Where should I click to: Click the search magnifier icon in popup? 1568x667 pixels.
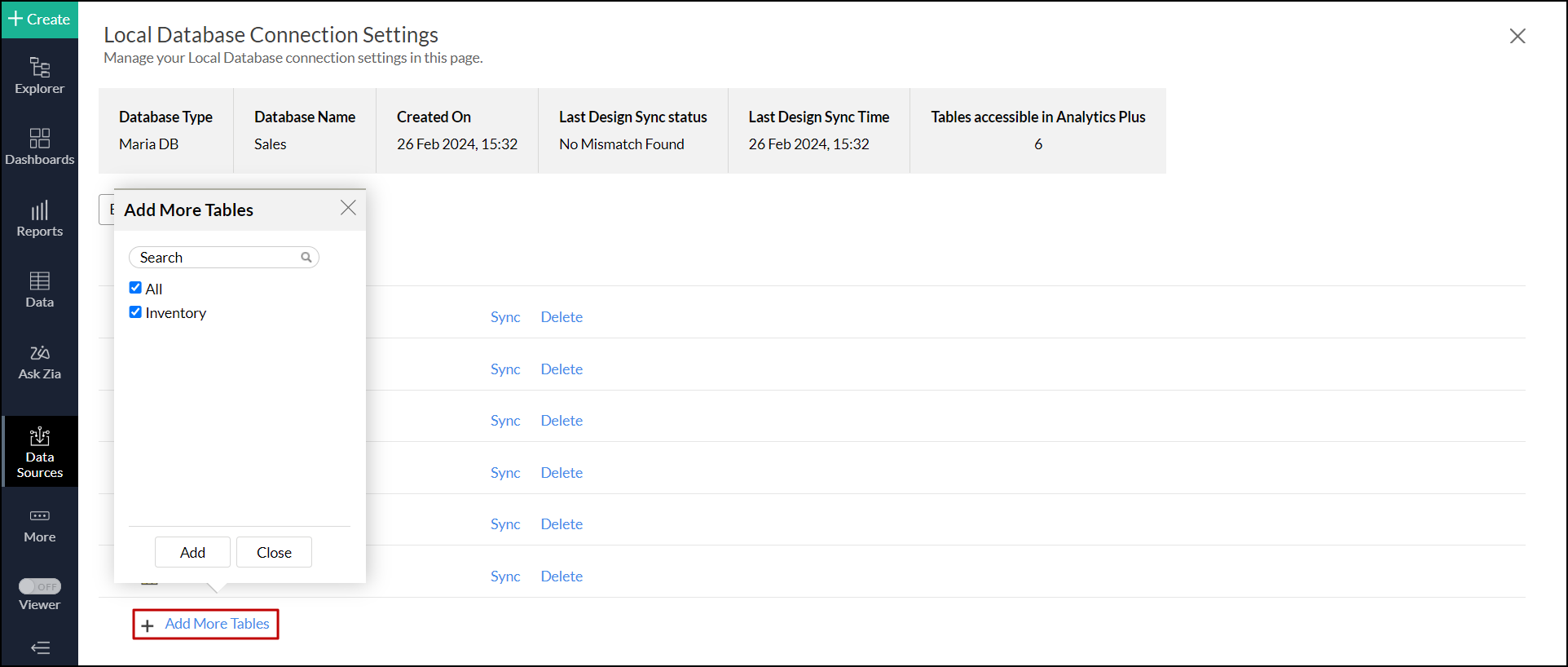306,258
